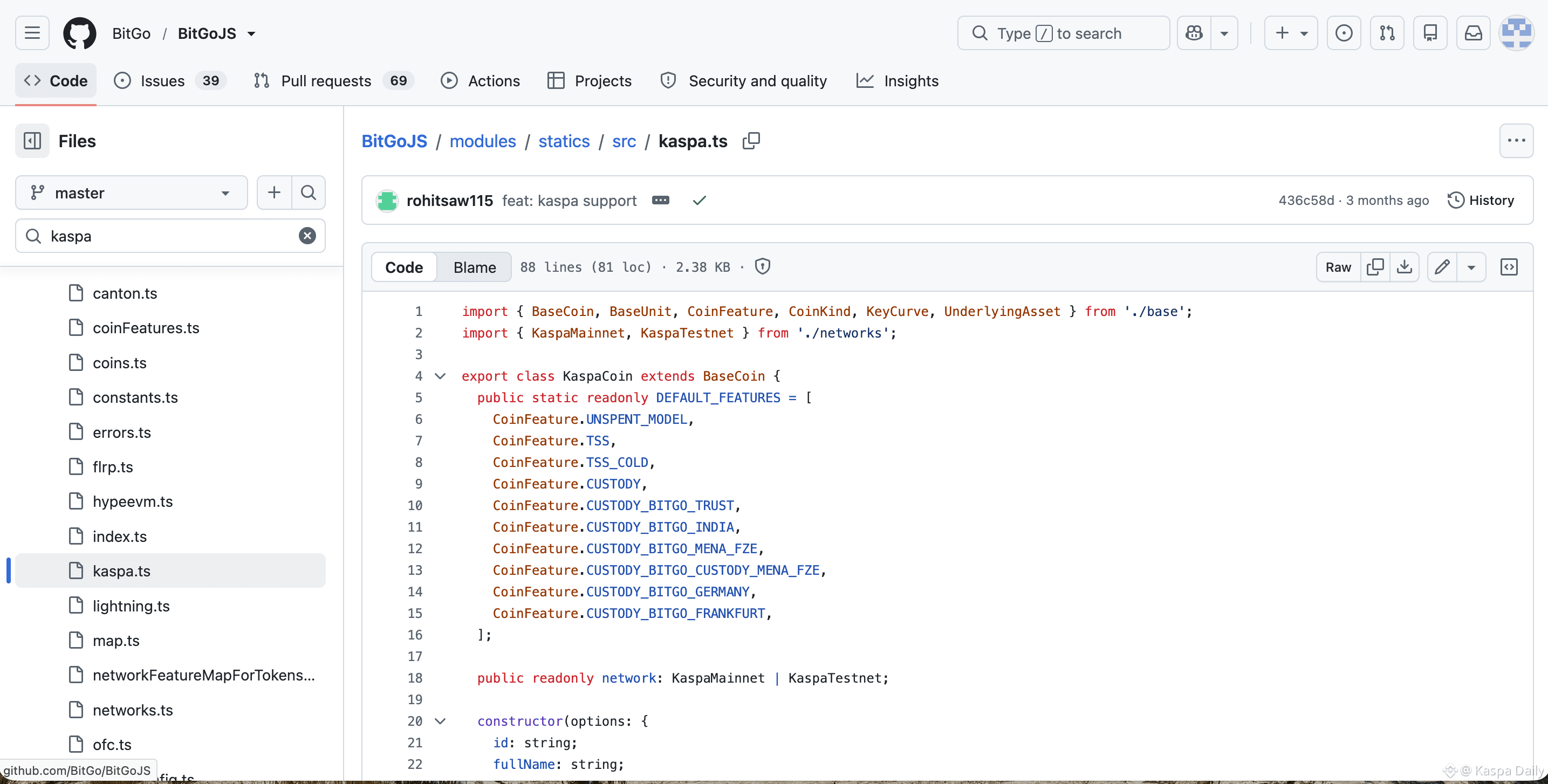Clear the kaspa file filter
1548x784 pixels.
[307, 236]
